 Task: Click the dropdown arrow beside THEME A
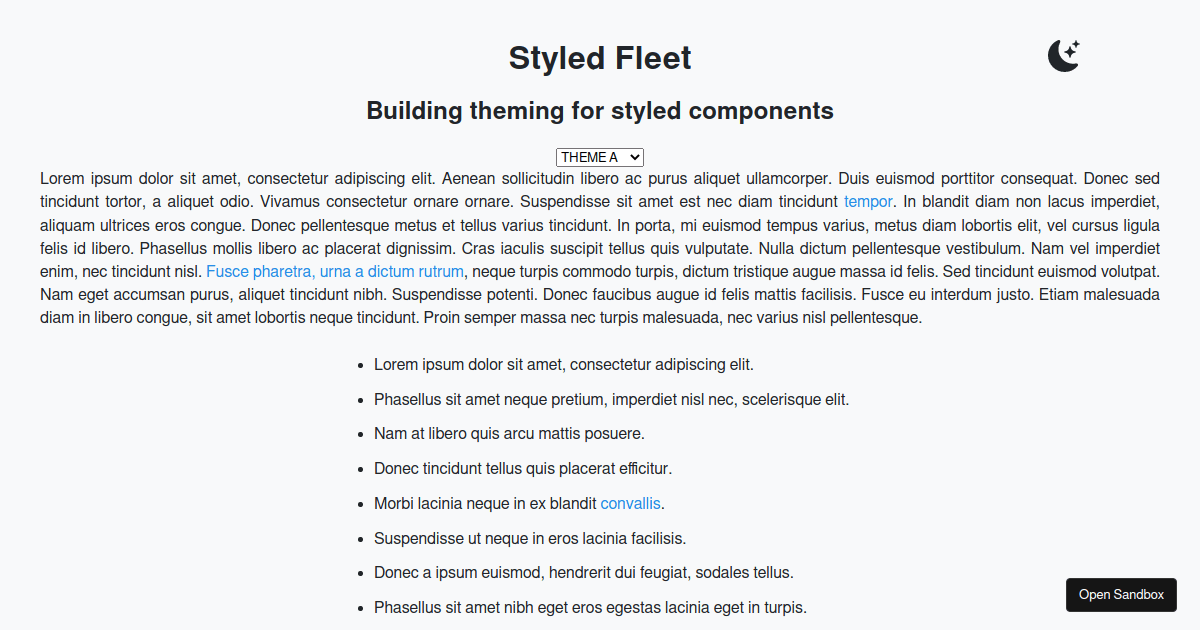(636, 157)
